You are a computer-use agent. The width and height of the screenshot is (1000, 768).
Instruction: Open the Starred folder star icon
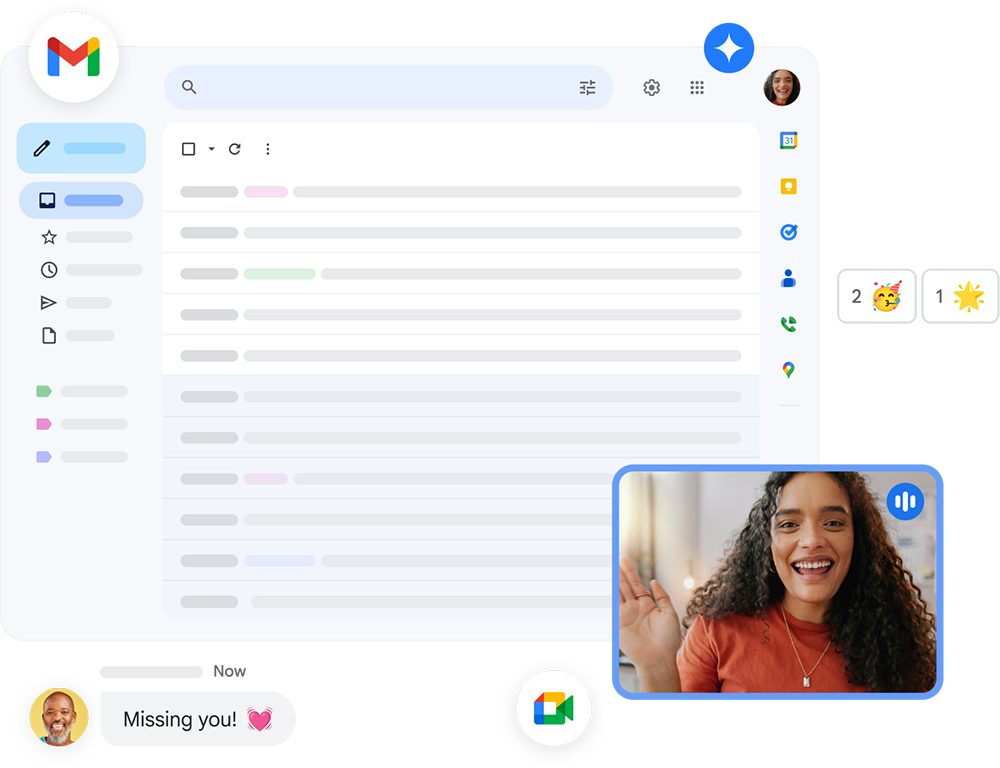49,237
